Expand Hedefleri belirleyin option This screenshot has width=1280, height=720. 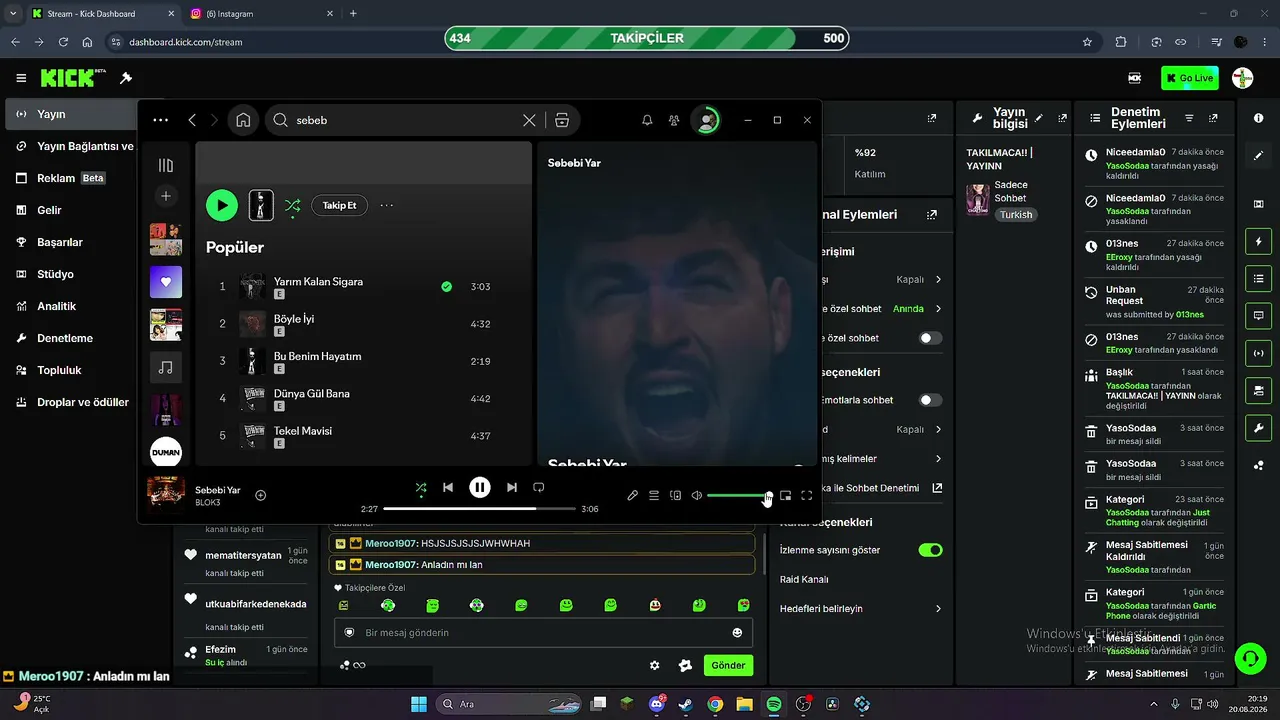938,608
